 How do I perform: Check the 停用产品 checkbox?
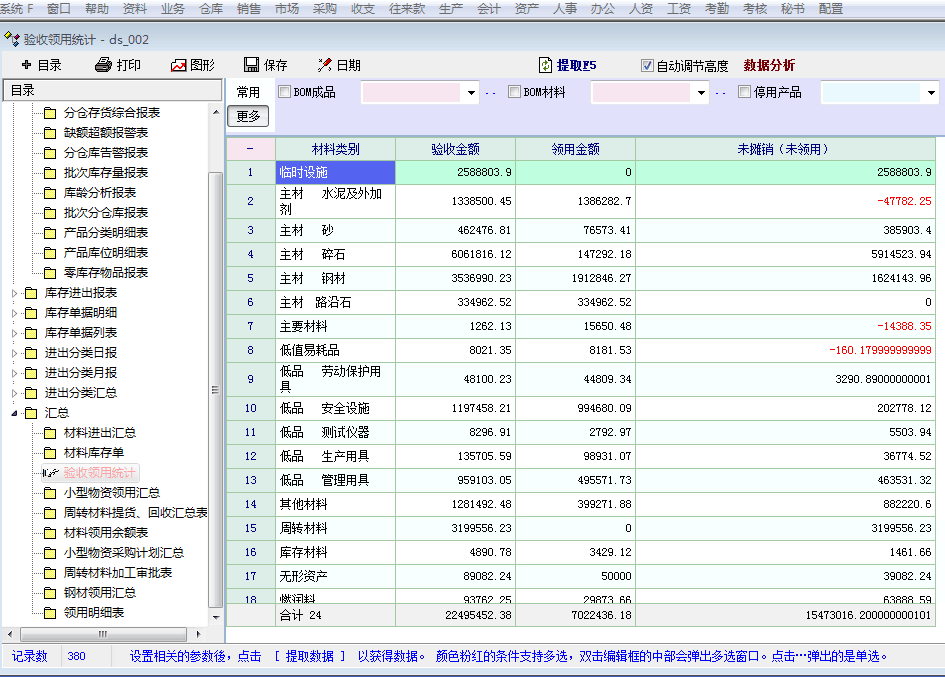click(744, 93)
